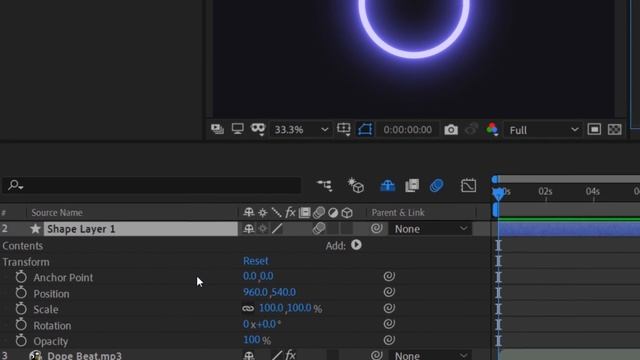The height and width of the screenshot is (360, 640).
Task: Expand the Contents group
Action: [22, 246]
